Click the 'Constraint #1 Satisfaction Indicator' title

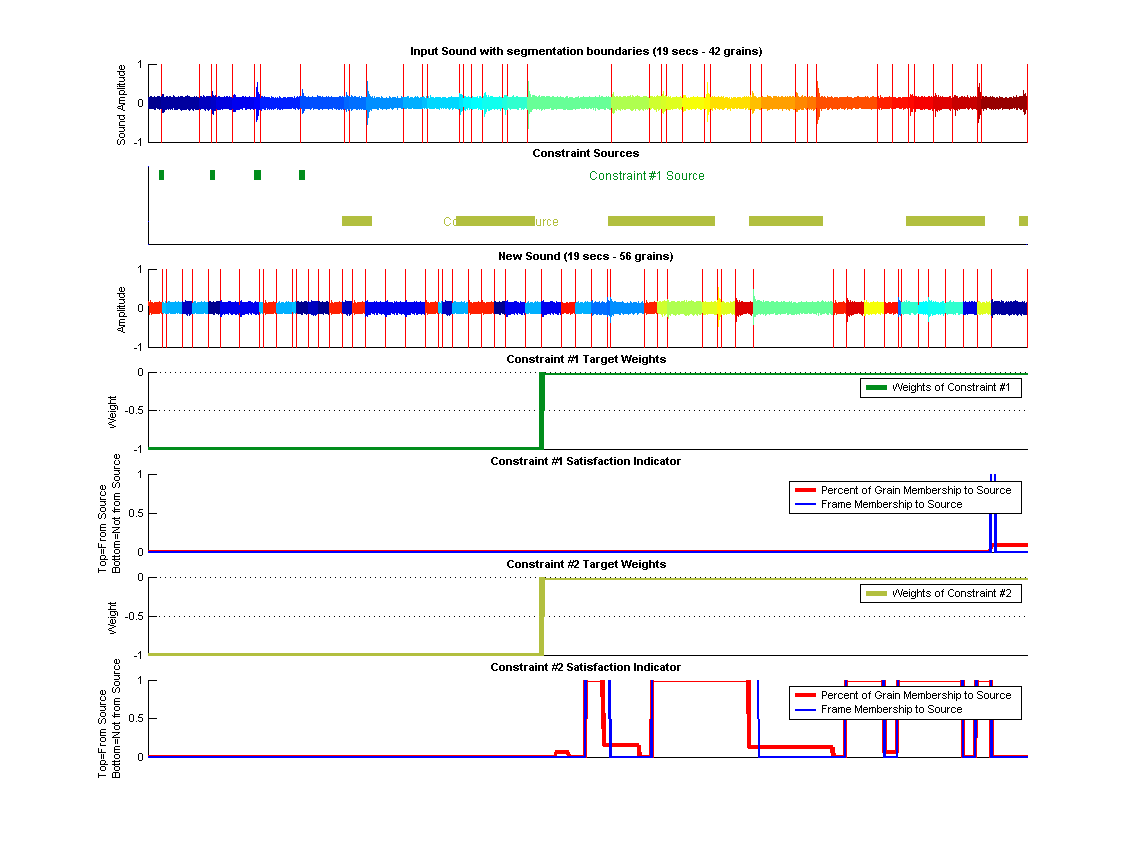click(586, 461)
